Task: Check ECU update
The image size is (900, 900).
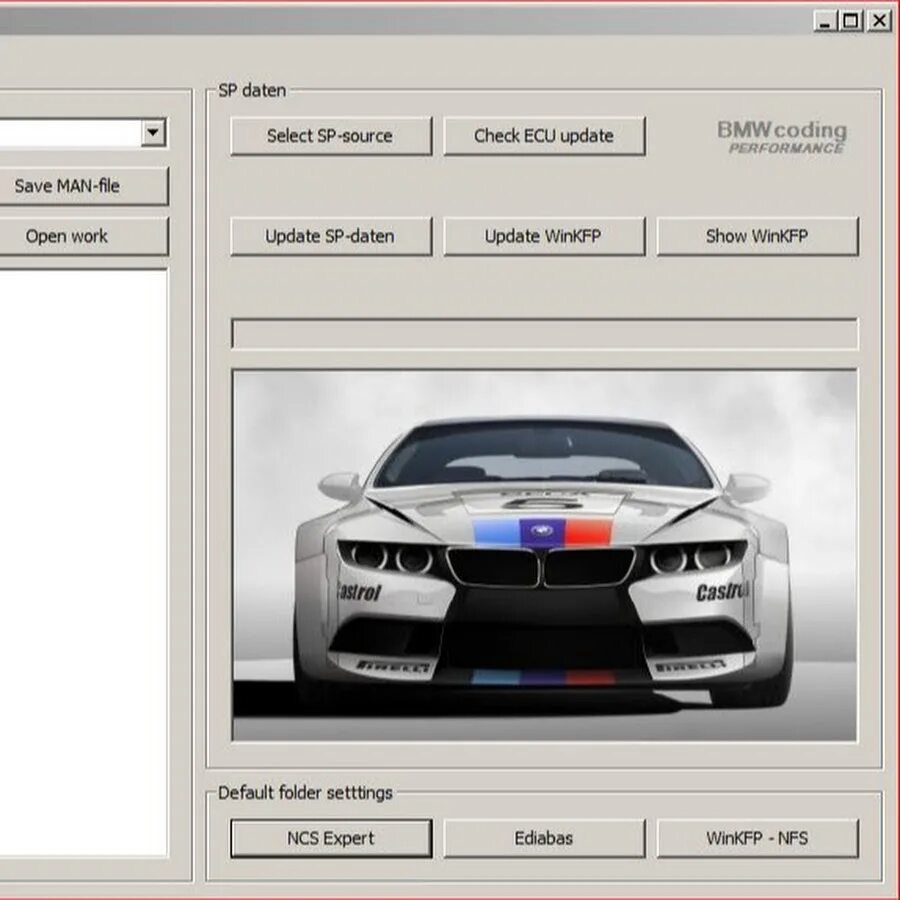Action: pyautogui.click(x=544, y=136)
